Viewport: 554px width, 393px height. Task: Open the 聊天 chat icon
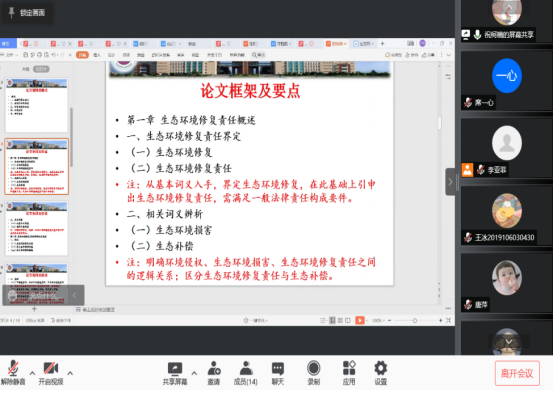point(278,373)
